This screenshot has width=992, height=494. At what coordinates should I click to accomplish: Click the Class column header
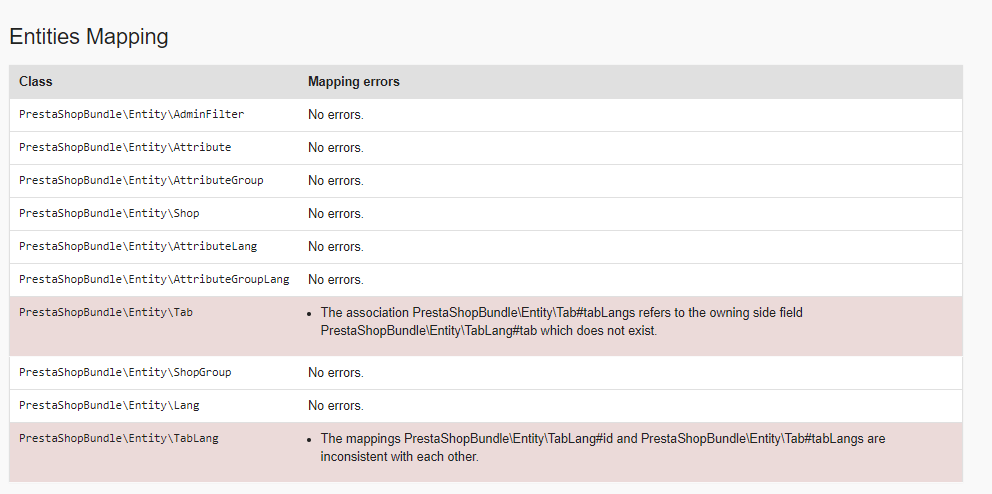coord(36,81)
